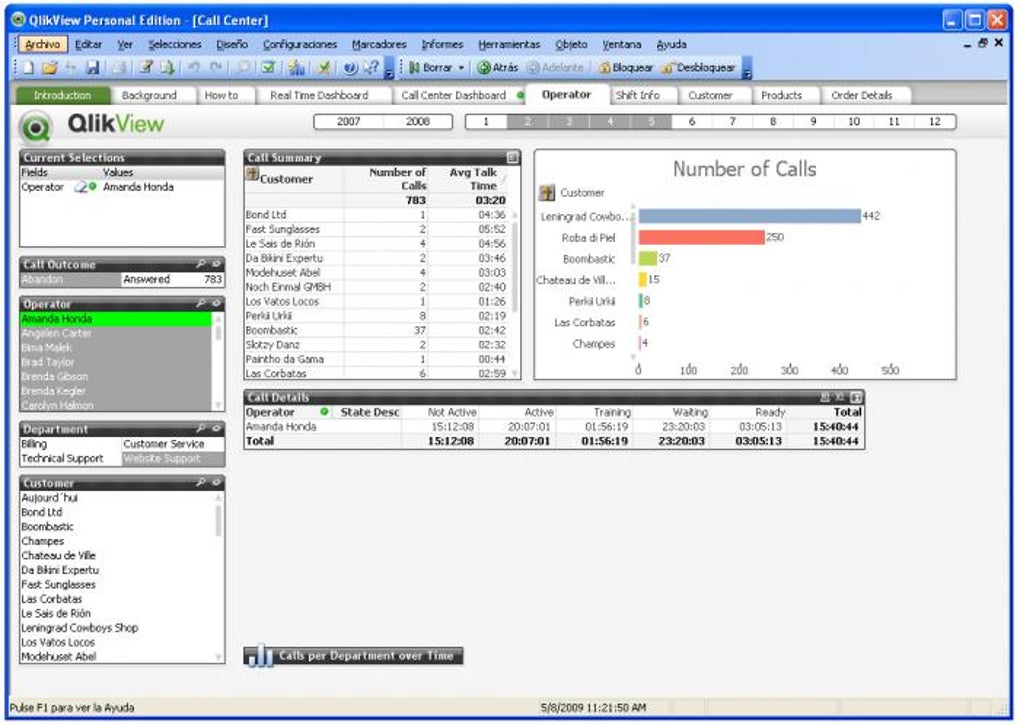The width and height of the screenshot is (1020, 724).
Task: Click the Atrás back button
Action: pyautogui.click(x=498, y=68)
